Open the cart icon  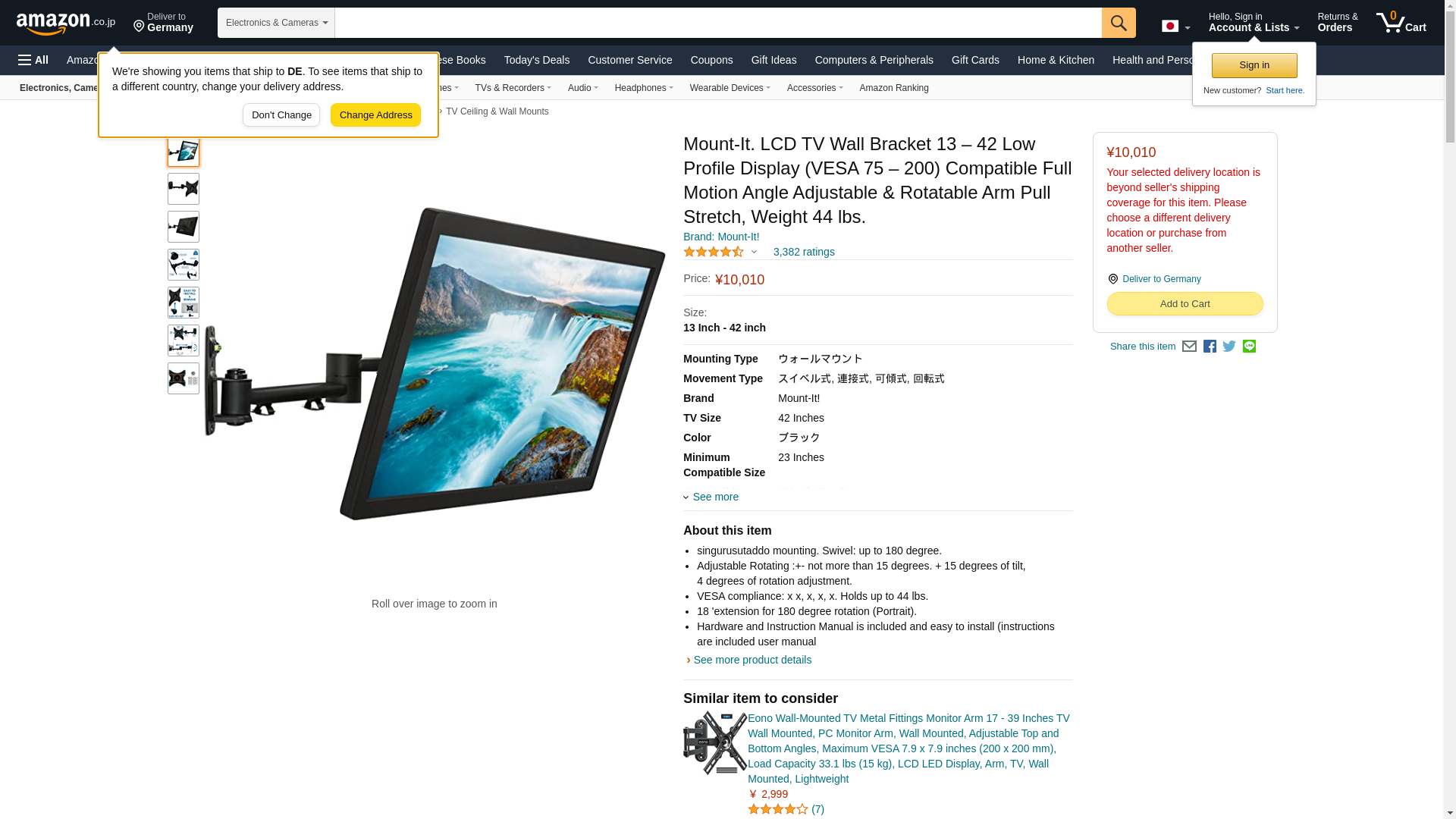coord(1401,23)
